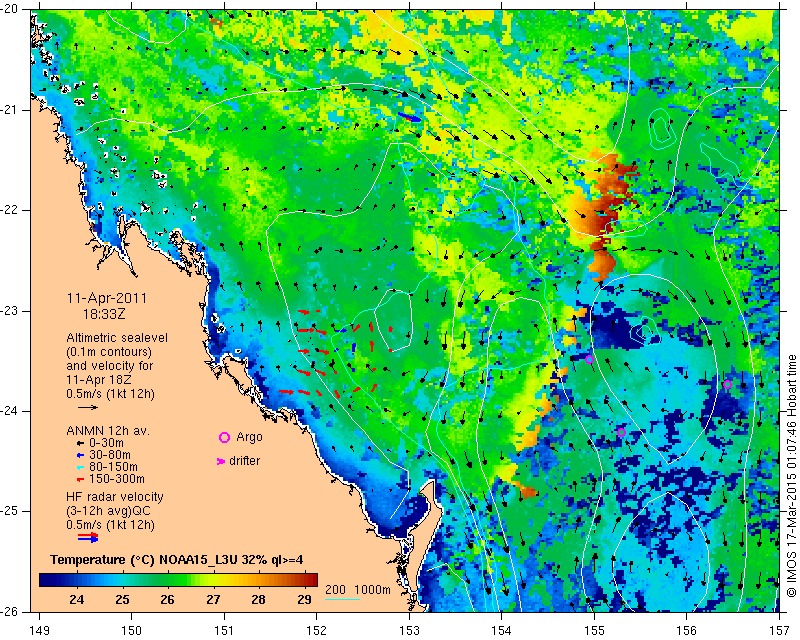Click the '30-80m' depth label
Viewport: 800px width, 640px height.
(110, 455)
